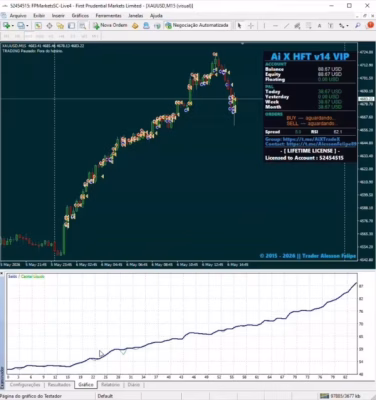This screenshot has height=400, width=376.
Task: Click the chart shift triangle marker atop chart
Action: pos(243,43)
